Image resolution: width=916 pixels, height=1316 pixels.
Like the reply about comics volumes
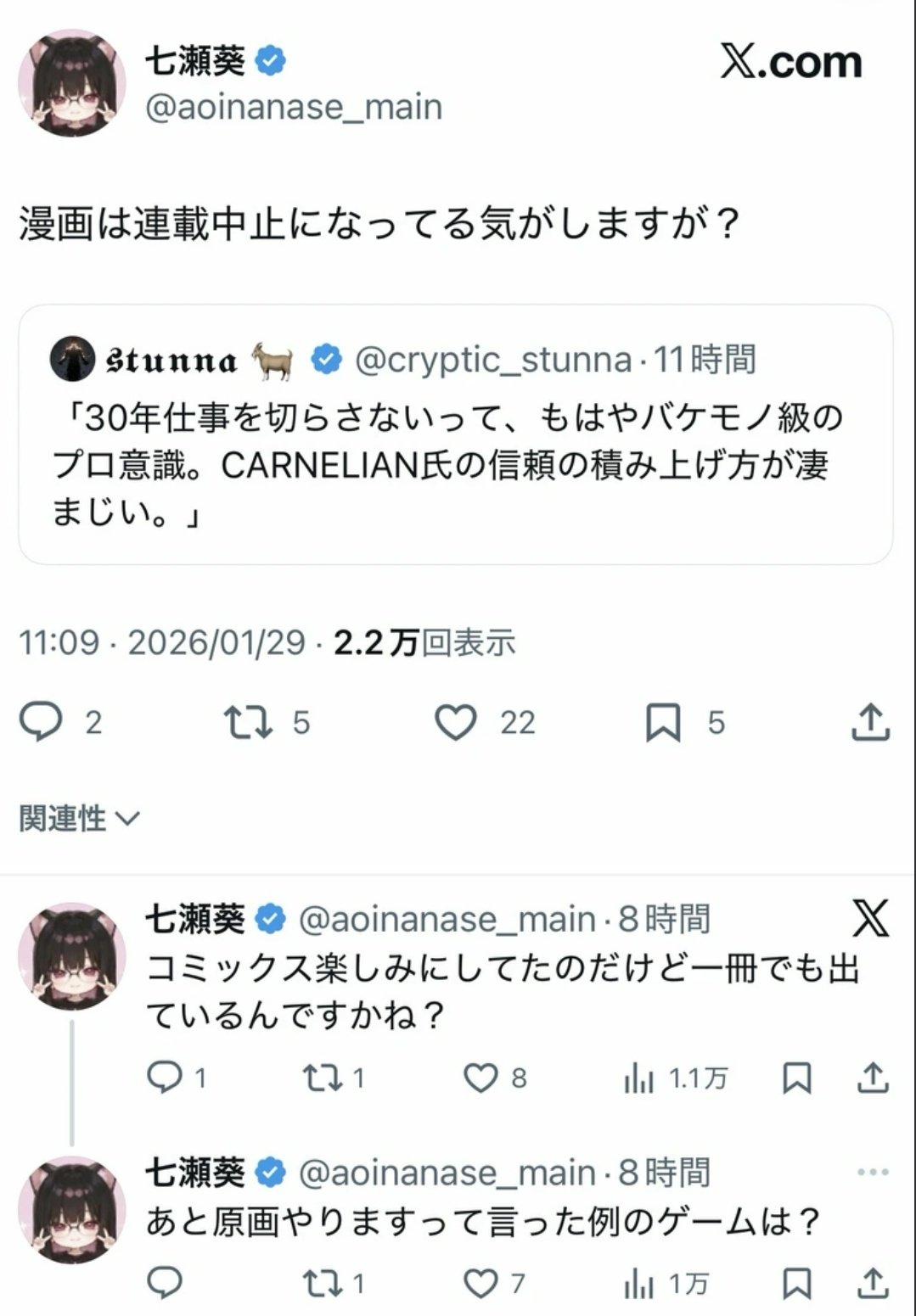(x=480, y=1078)
